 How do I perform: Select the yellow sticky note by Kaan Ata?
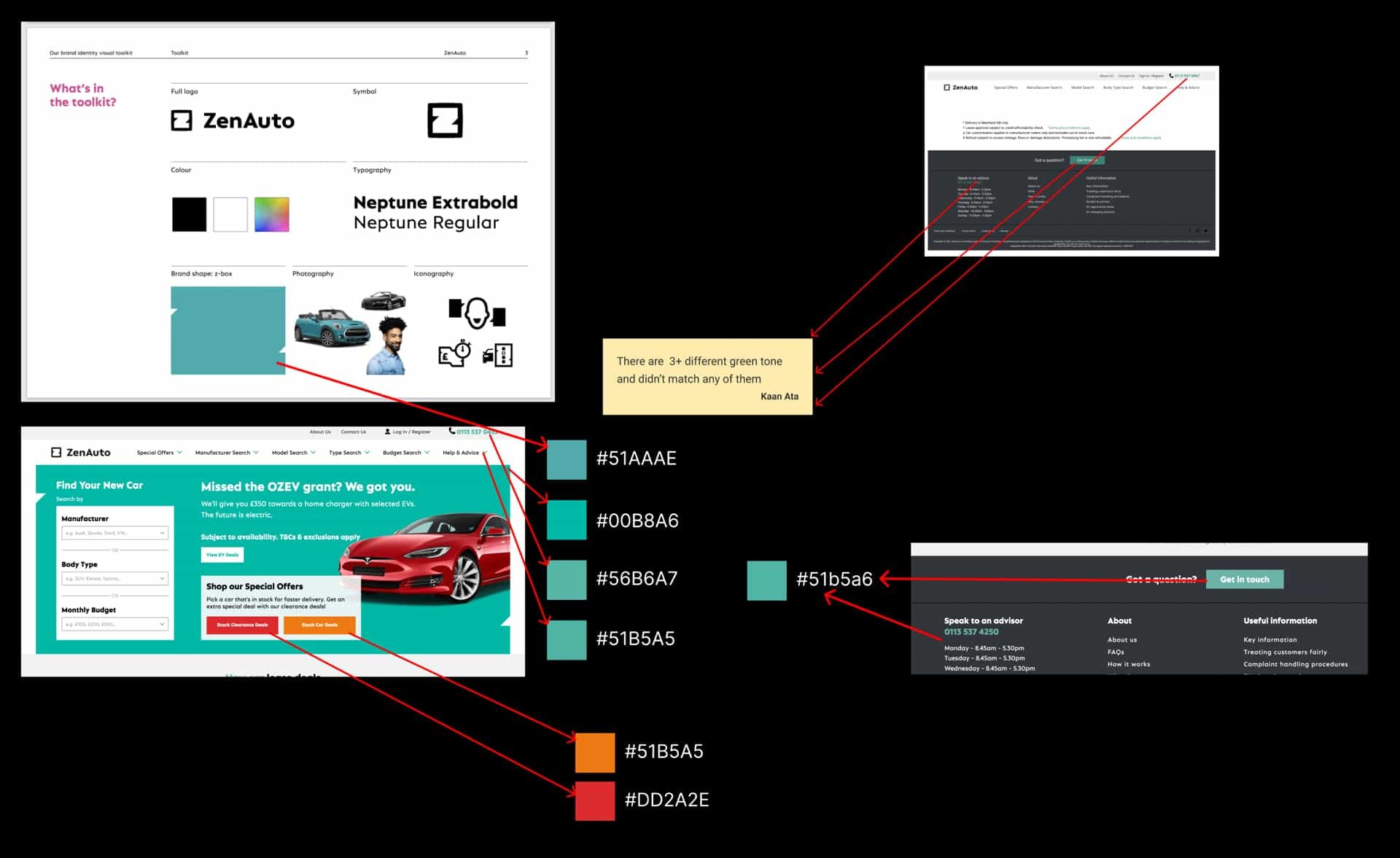tap(707, 377)
